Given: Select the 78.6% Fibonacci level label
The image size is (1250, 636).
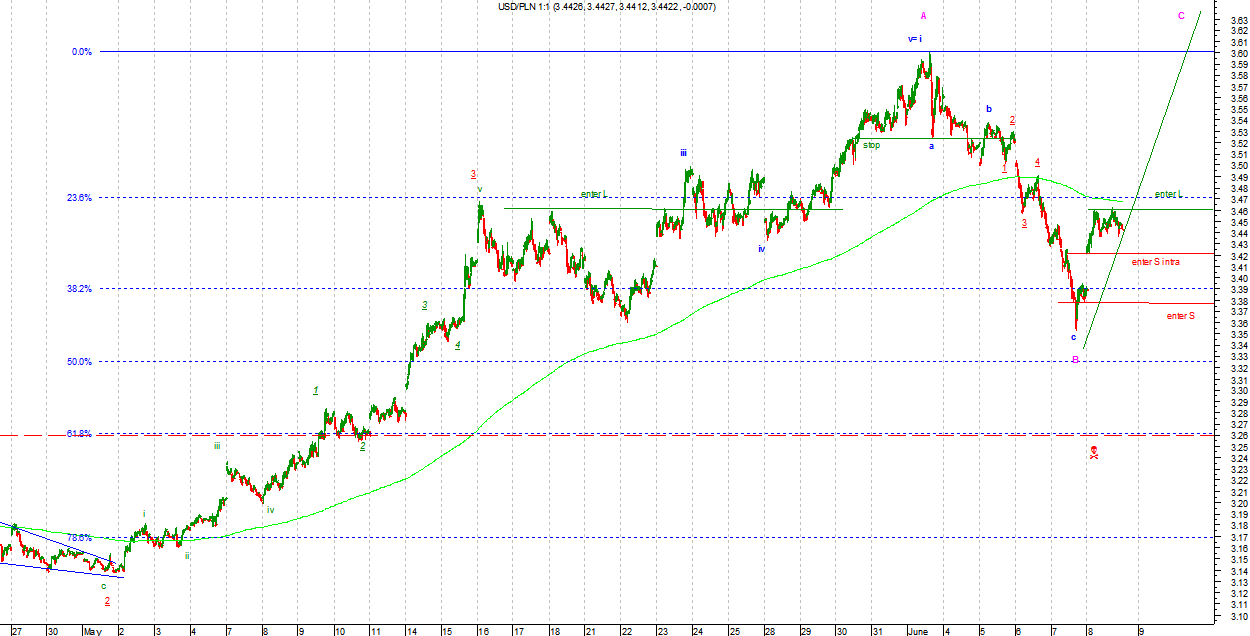Looking at the screenshot, I should 80,537.
